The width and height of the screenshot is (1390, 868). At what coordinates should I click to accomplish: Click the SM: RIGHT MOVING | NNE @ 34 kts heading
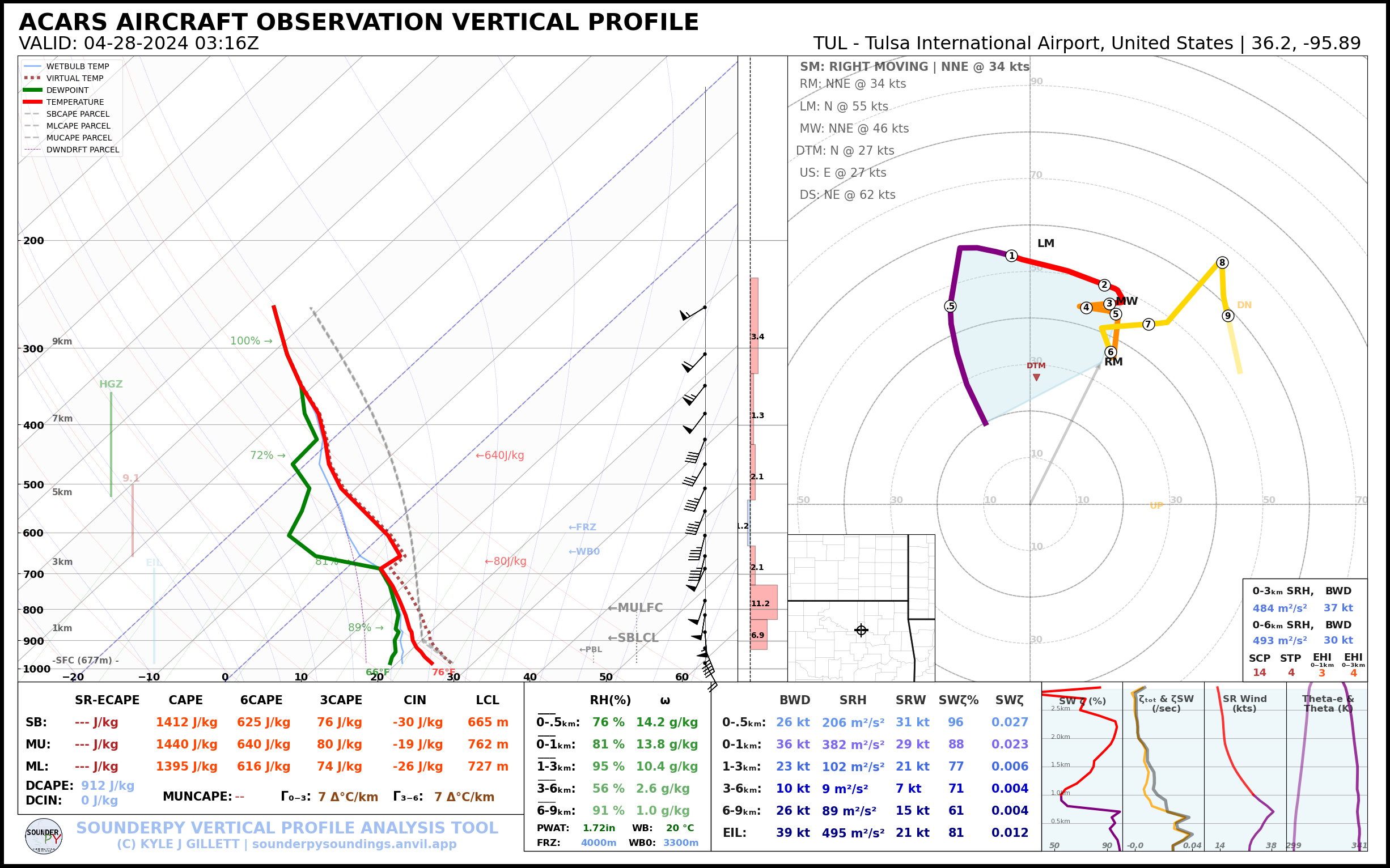914,67
